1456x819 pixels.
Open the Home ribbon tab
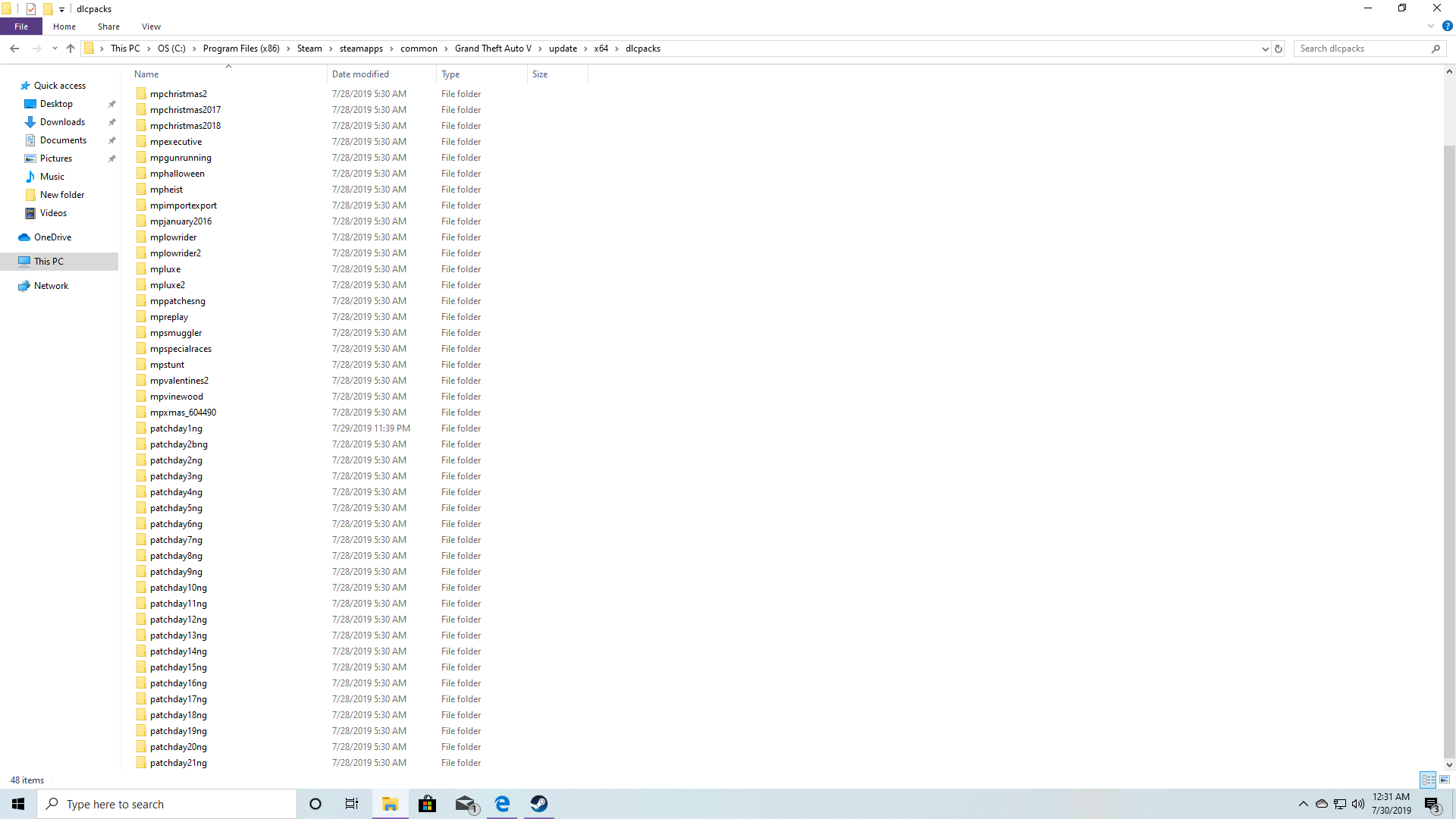coord(64,27)
